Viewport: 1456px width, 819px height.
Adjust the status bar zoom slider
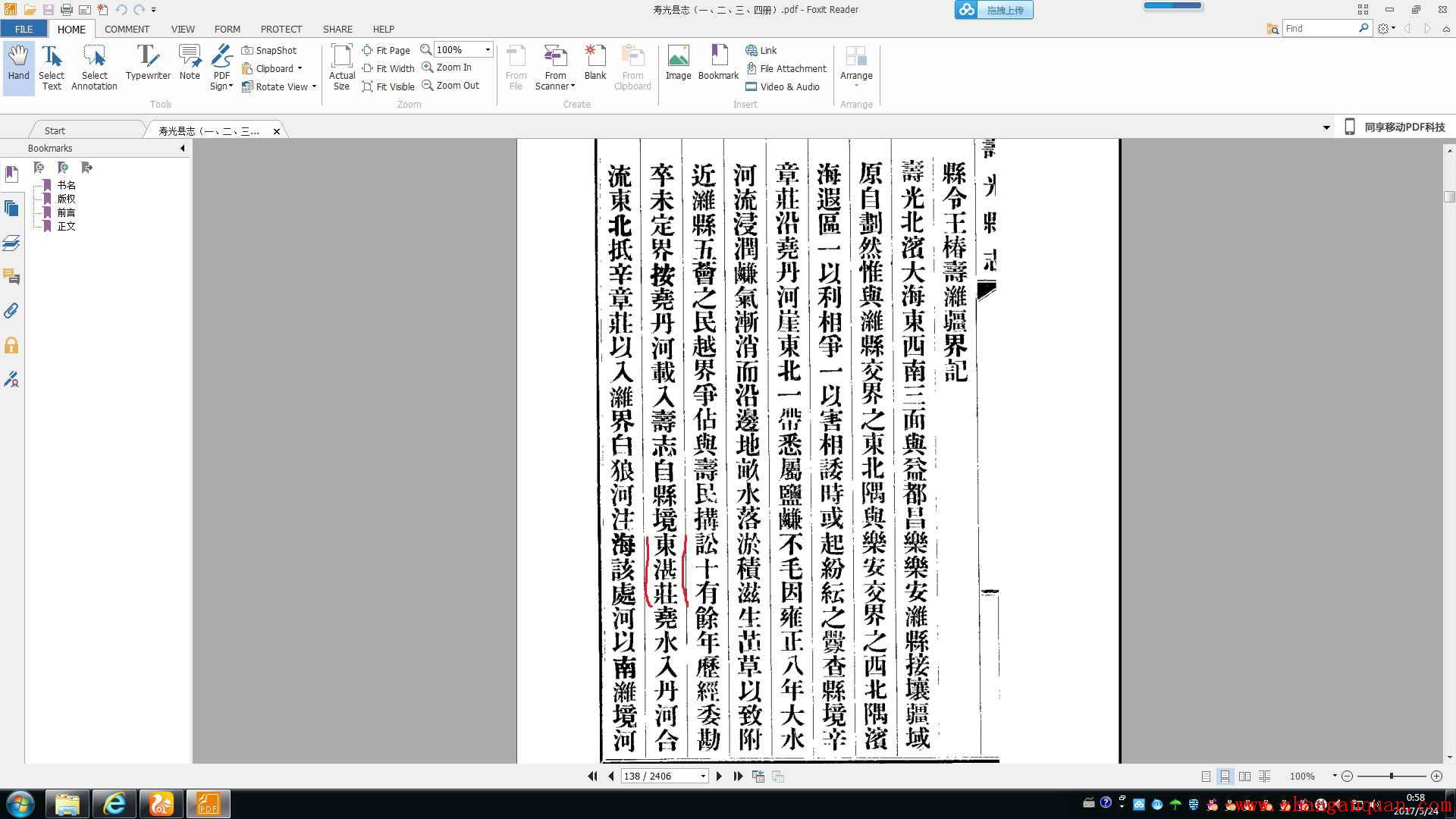(1391, 776)
